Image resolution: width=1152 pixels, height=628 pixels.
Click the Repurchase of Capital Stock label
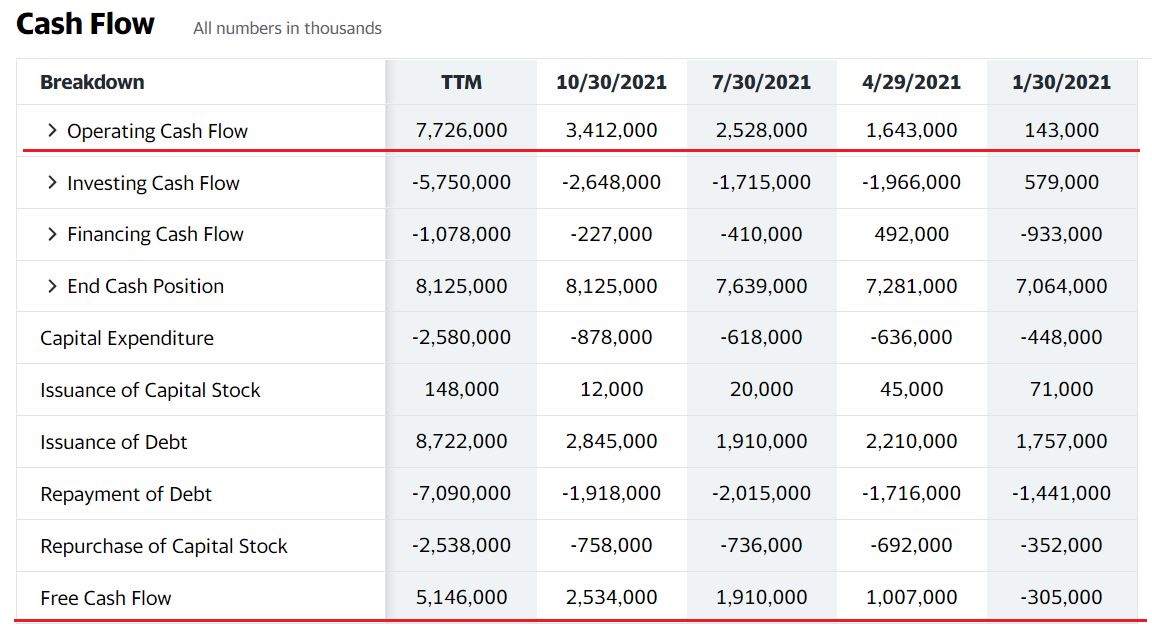164,546
